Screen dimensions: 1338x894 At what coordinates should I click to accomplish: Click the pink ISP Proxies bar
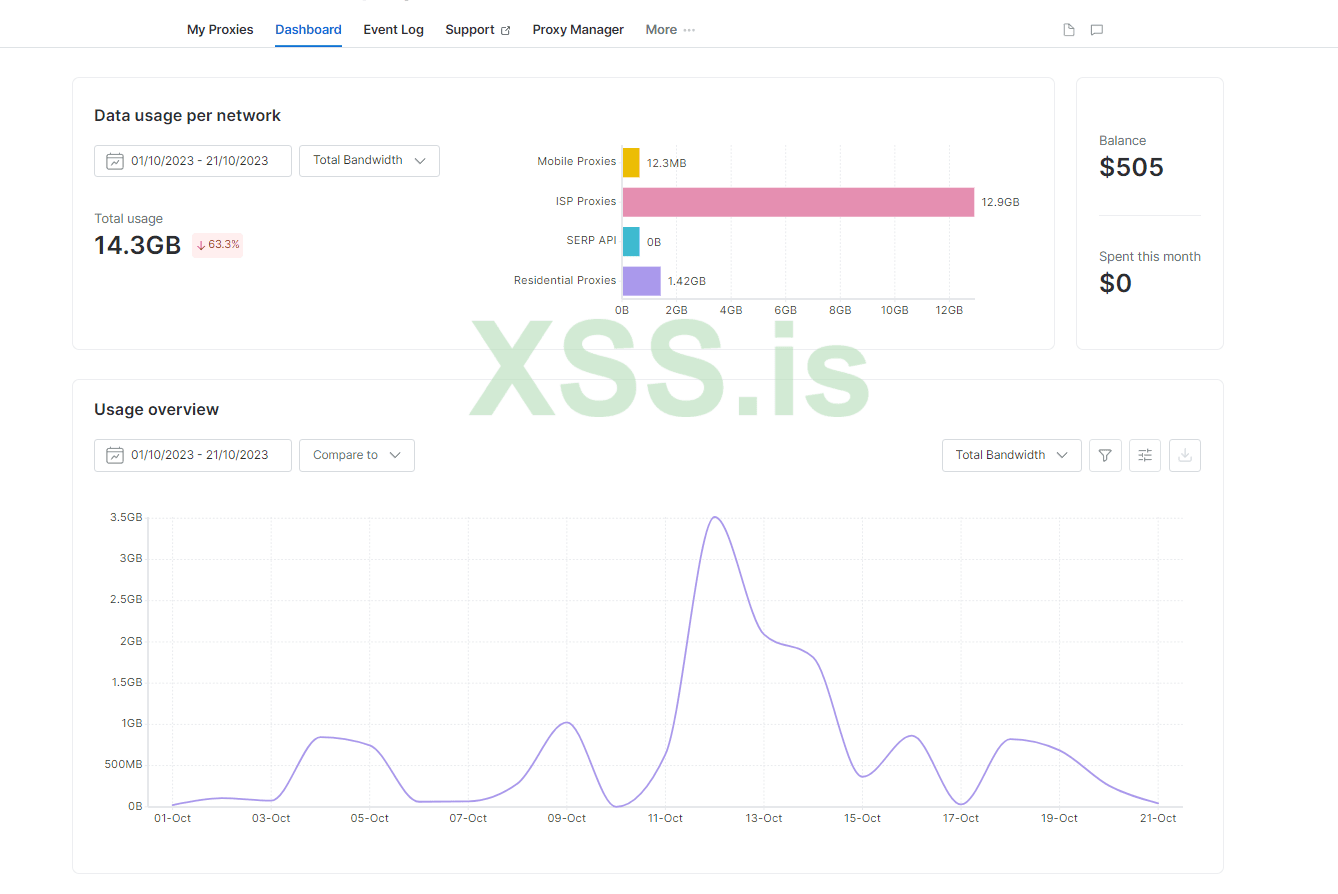[x=798, y=202]
